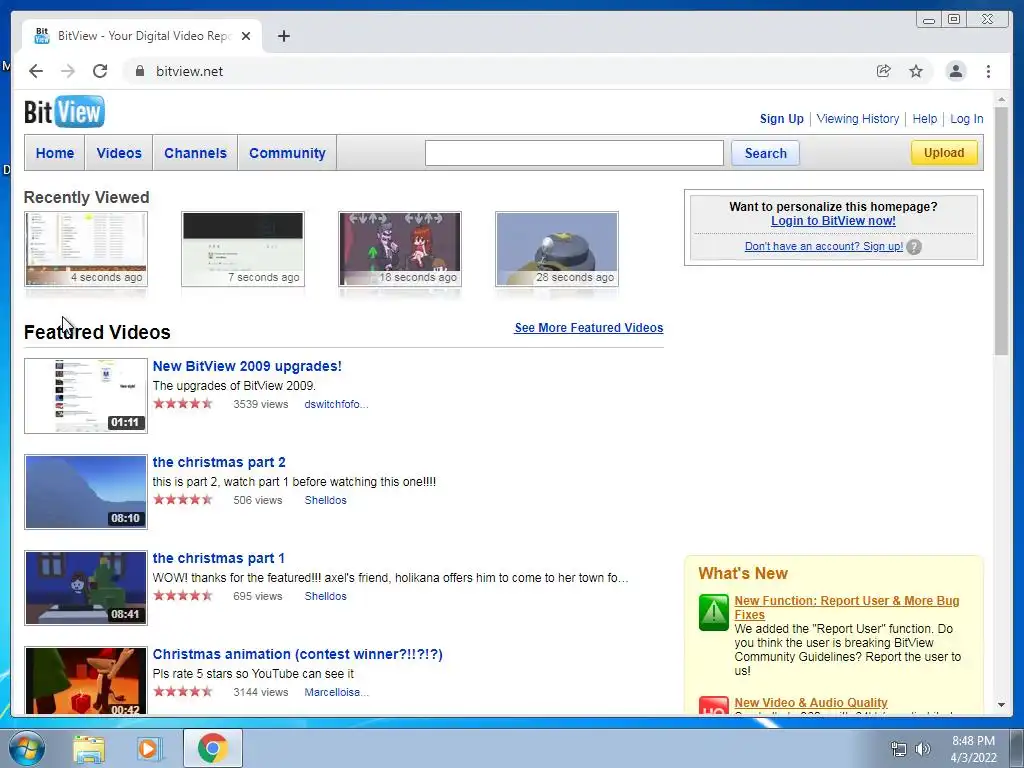Click the 00:42 video thumbnail
1024x768 pixels.
86,680
